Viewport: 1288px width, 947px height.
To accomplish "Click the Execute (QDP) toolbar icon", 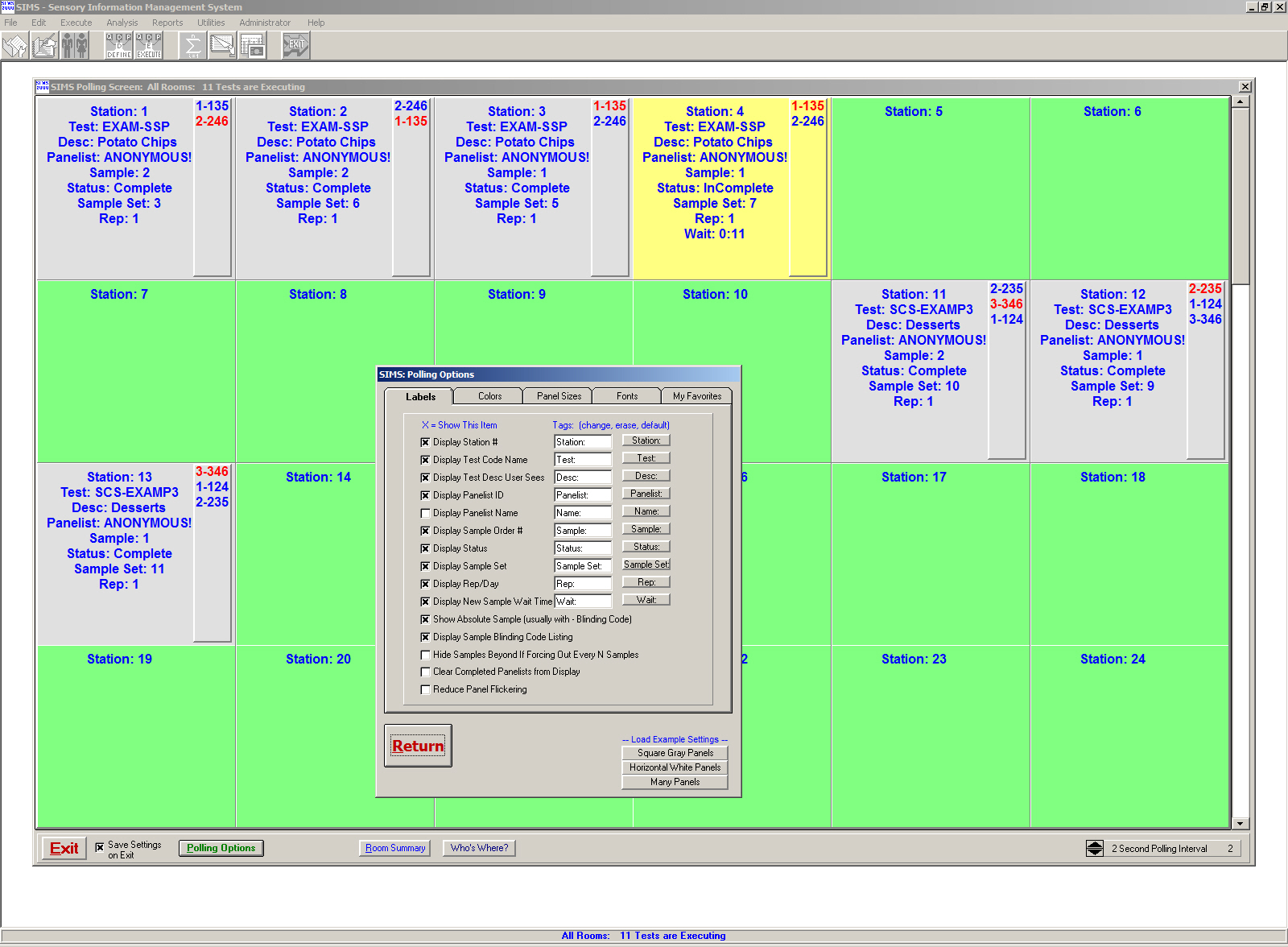I will (x=149, y=45).
